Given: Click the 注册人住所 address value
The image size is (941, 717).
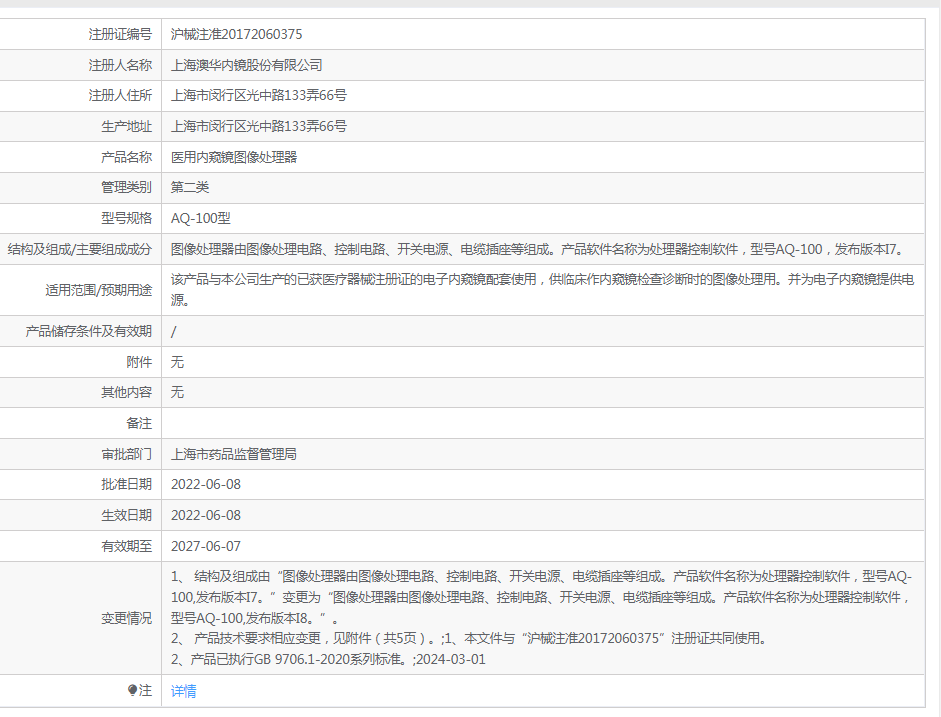Looking at the screenshot, I should coord(259,95).
